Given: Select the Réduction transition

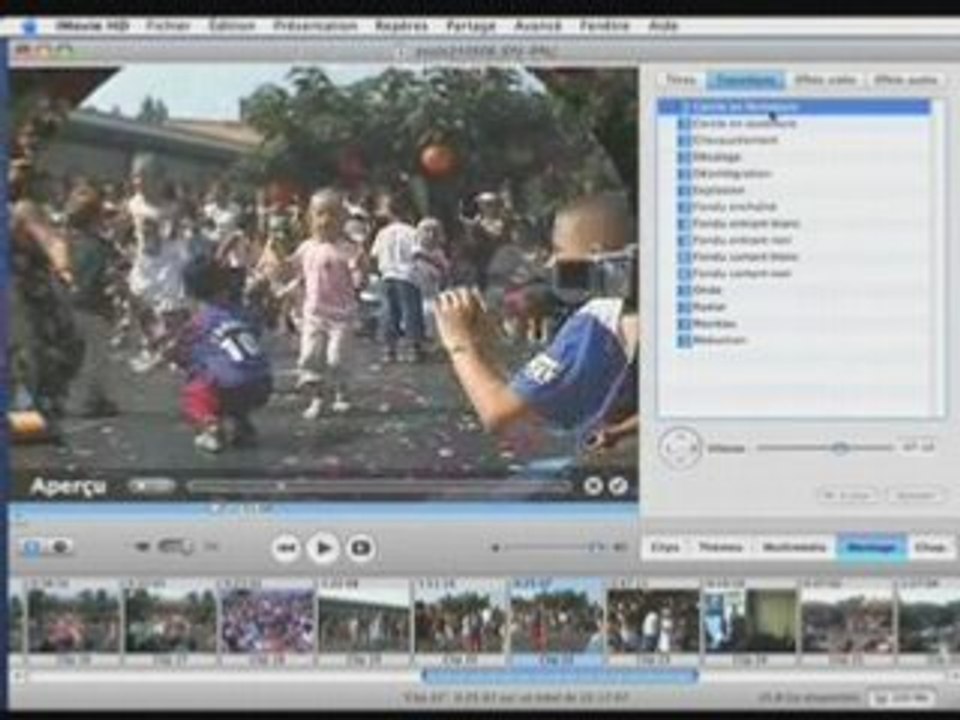Looking at the screenshot, I should click(x=794, y=340).
